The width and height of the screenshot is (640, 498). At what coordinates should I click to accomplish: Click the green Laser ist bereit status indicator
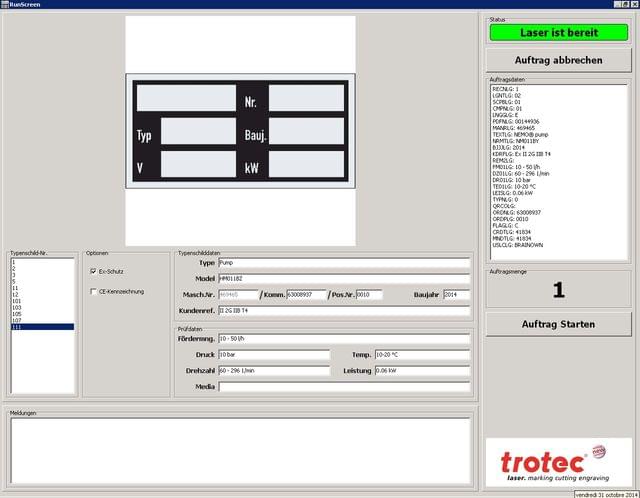[x=559, y=33]
